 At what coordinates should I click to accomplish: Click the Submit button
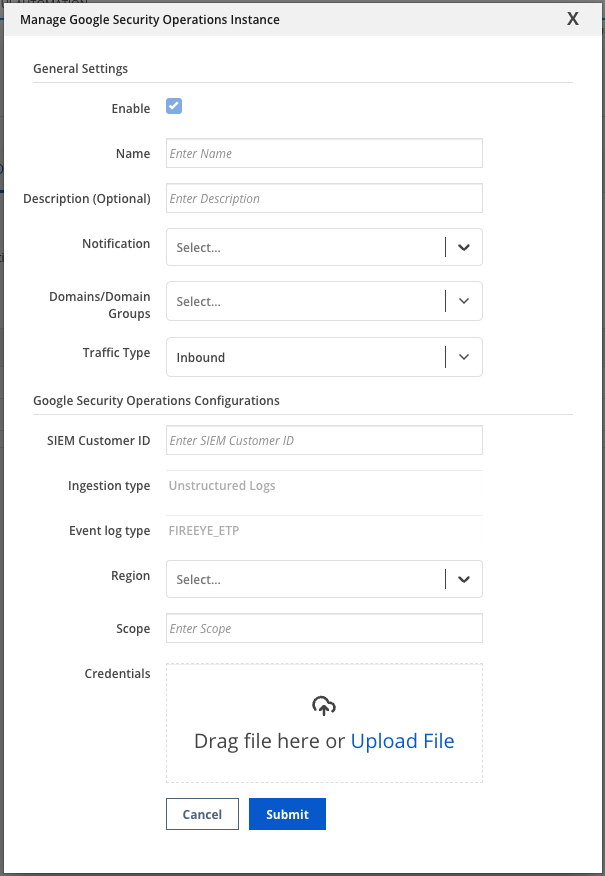(287, 814)
